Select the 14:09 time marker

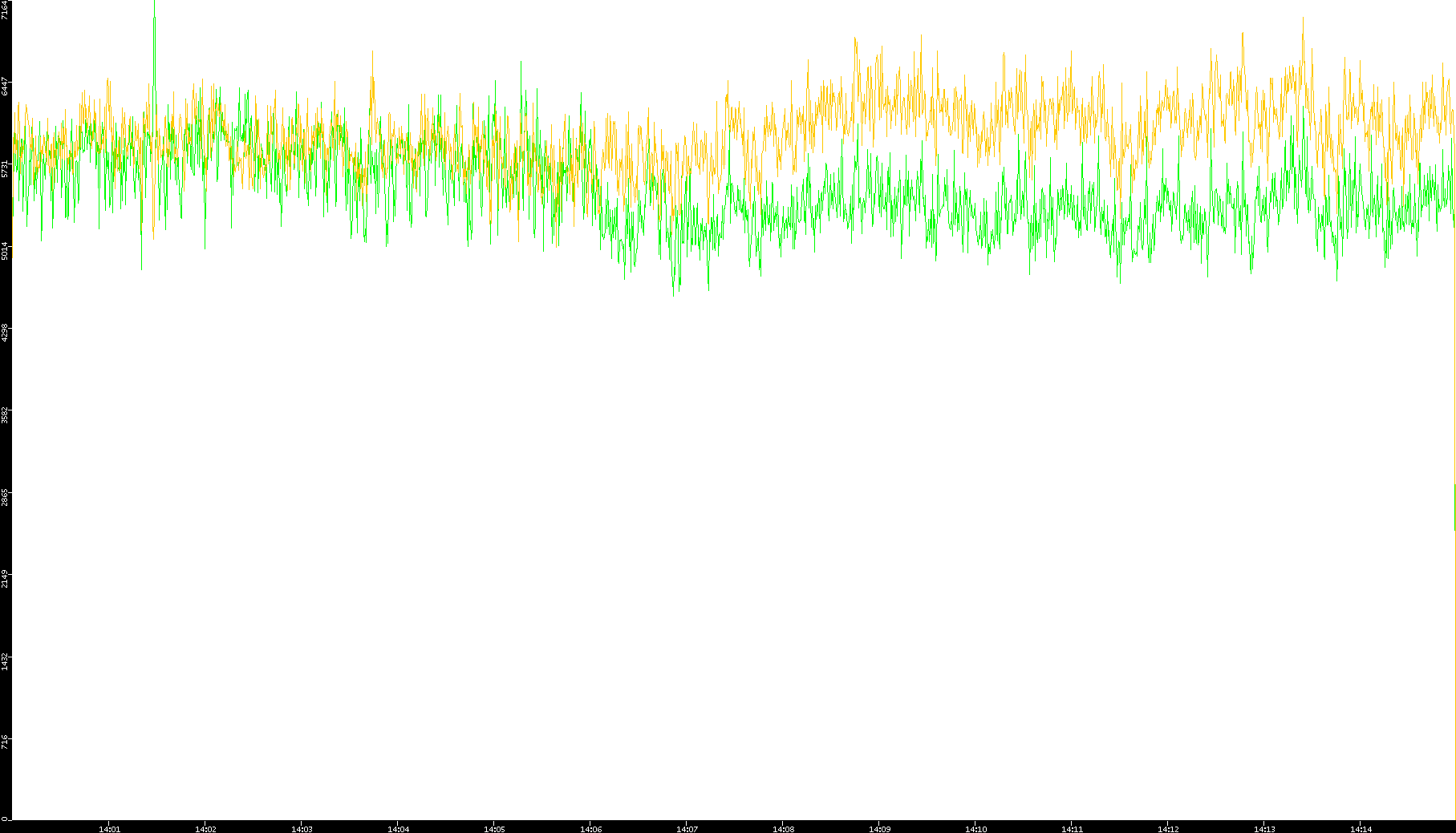[x=879, y=828]
